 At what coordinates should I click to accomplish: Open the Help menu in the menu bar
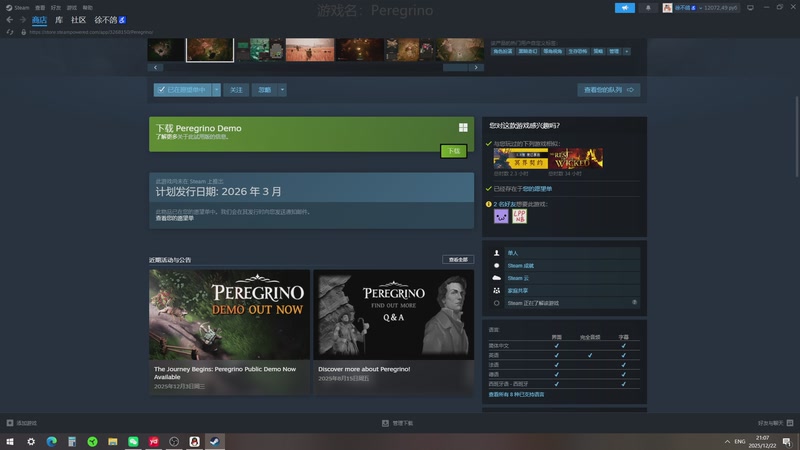coord(88,8)
